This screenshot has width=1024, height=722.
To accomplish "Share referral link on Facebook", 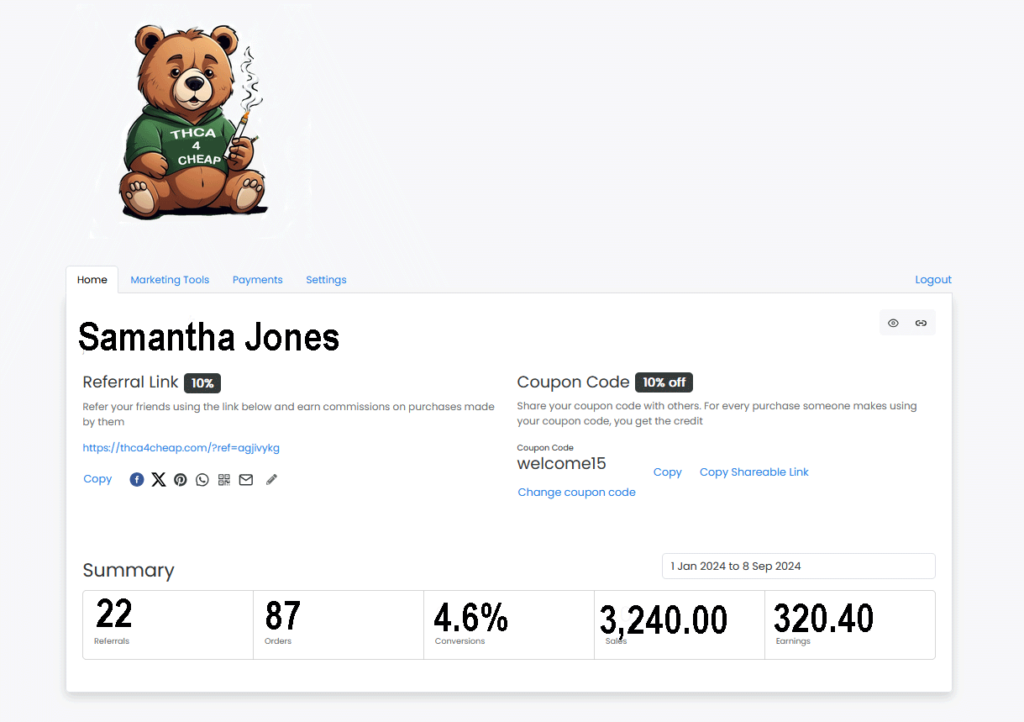I will click(136, 480).
